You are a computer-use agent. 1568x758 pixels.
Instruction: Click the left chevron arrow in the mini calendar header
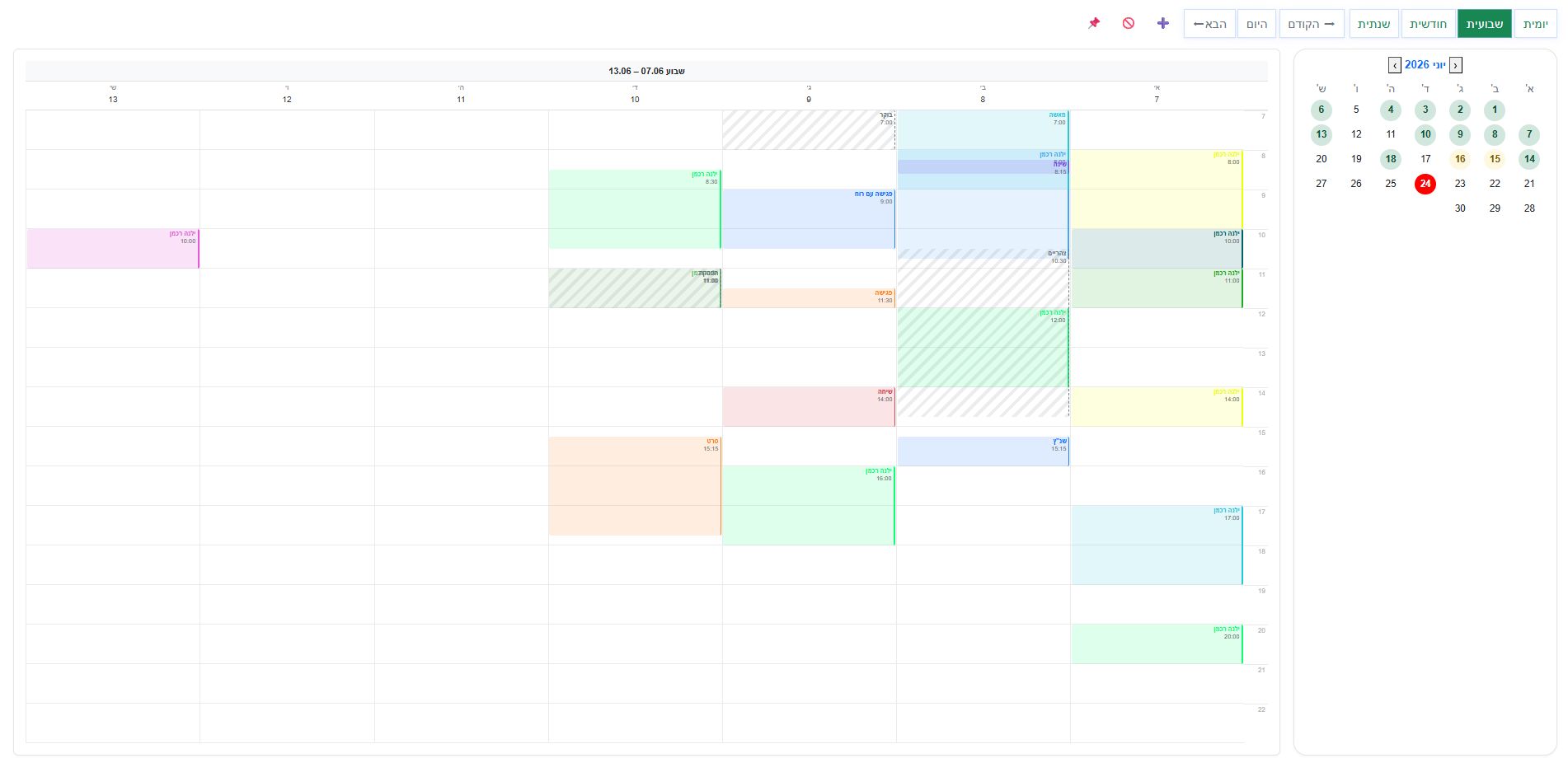(1395, 65)
